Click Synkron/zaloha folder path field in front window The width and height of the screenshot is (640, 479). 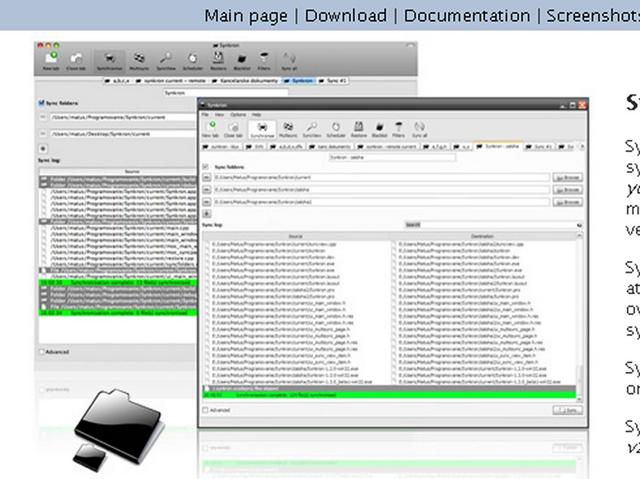(x=382, y=190)
